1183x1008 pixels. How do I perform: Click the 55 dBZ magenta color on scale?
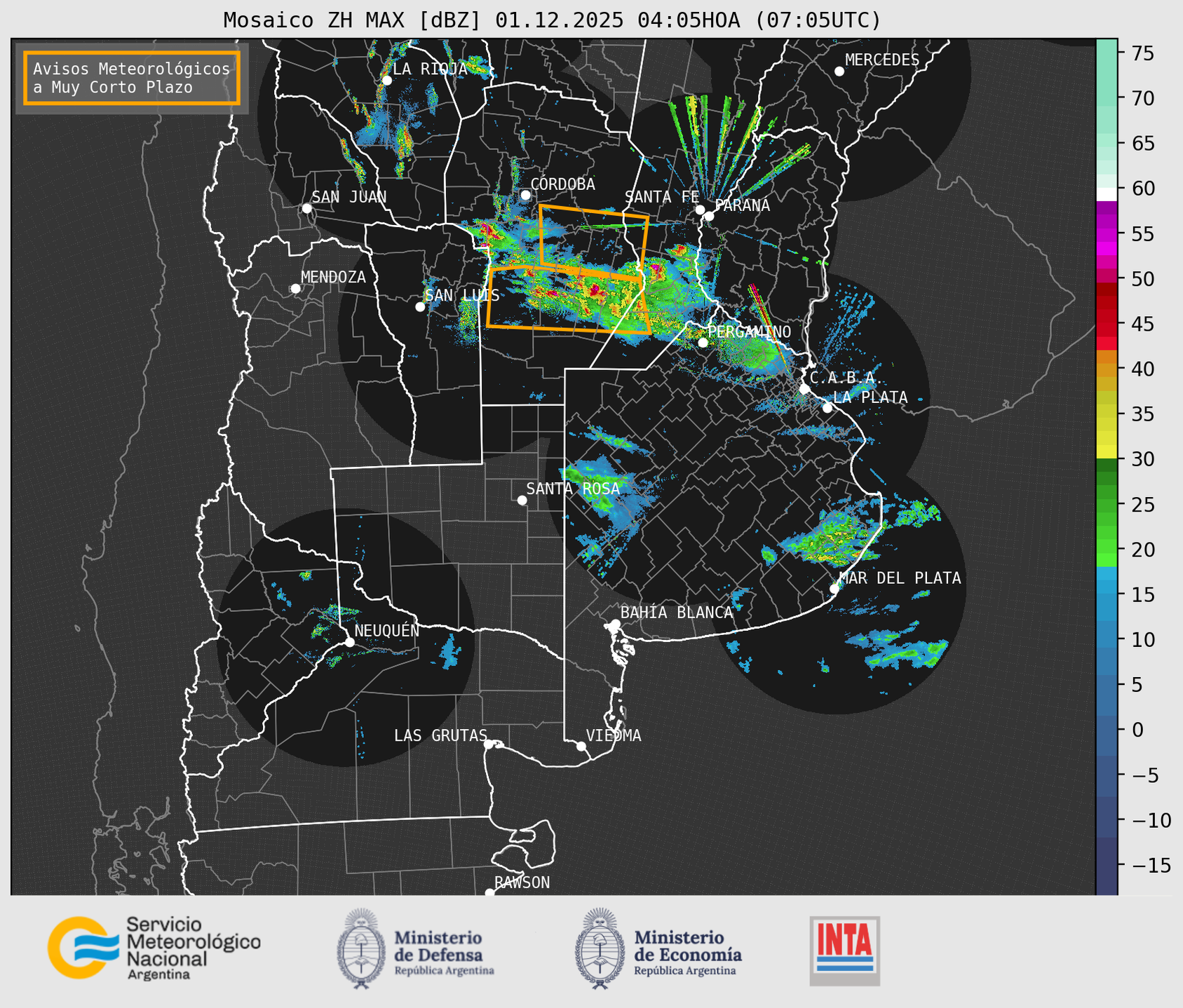1107,234
